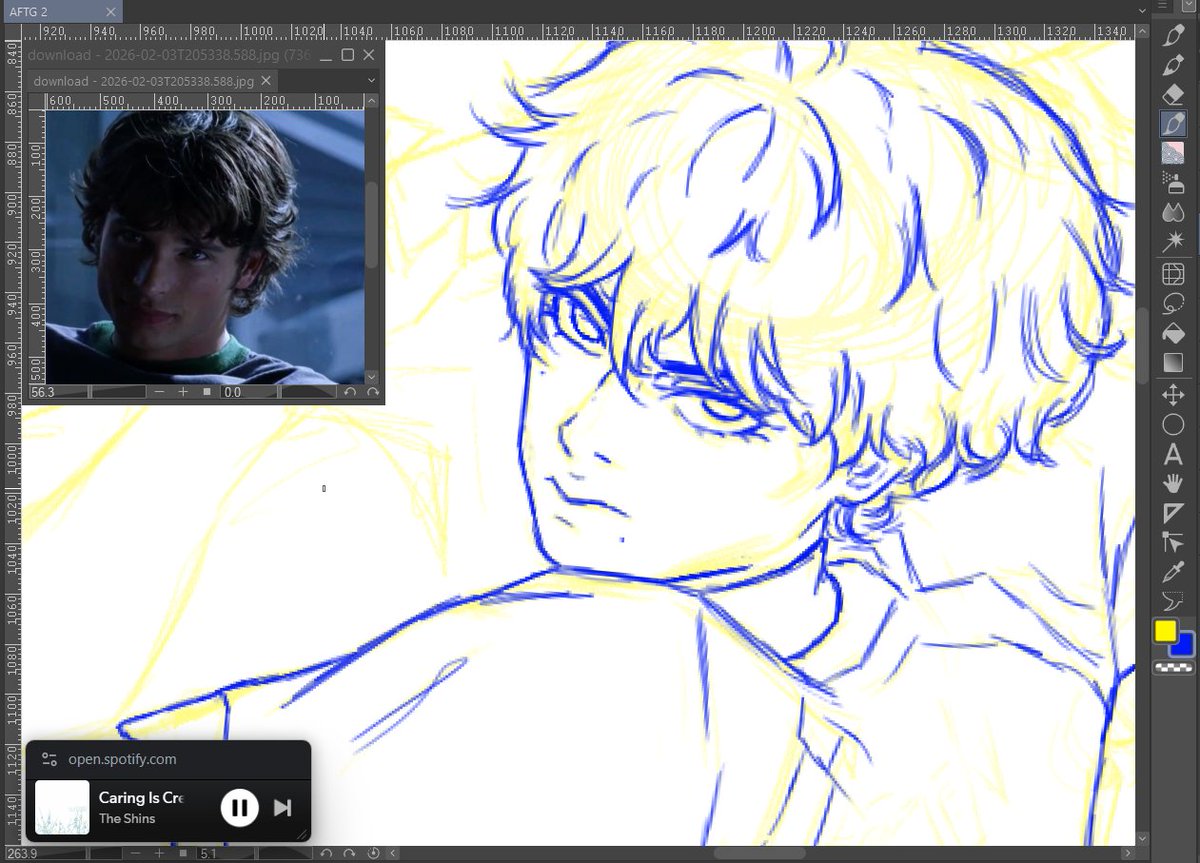The height and width of the screenshot is (863, 1200).
Task: Choose the Balloon tool
Action: 1173,601
